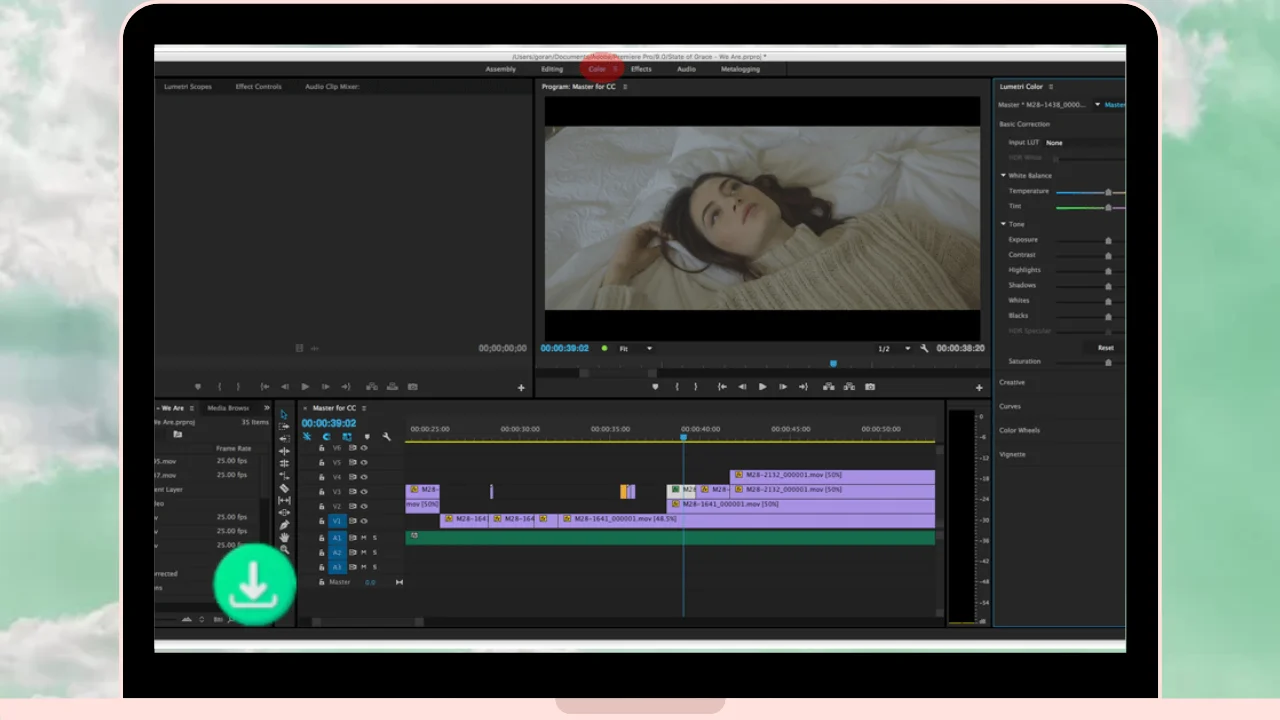This screenshot has width=1280, height=720.
Task: Switch to Audio workspace
Action: click(686, 69)
